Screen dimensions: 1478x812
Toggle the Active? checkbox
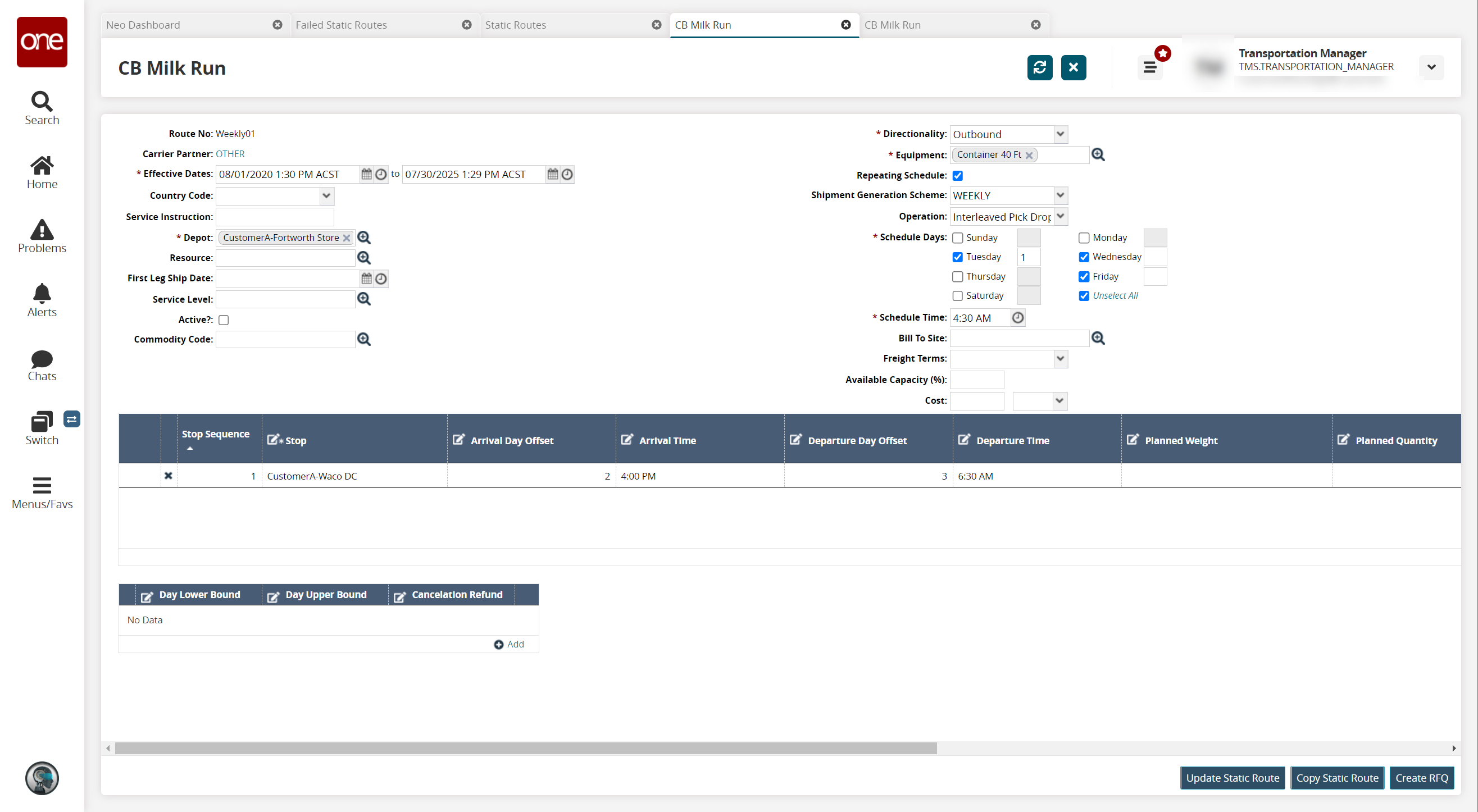point(224,320)
